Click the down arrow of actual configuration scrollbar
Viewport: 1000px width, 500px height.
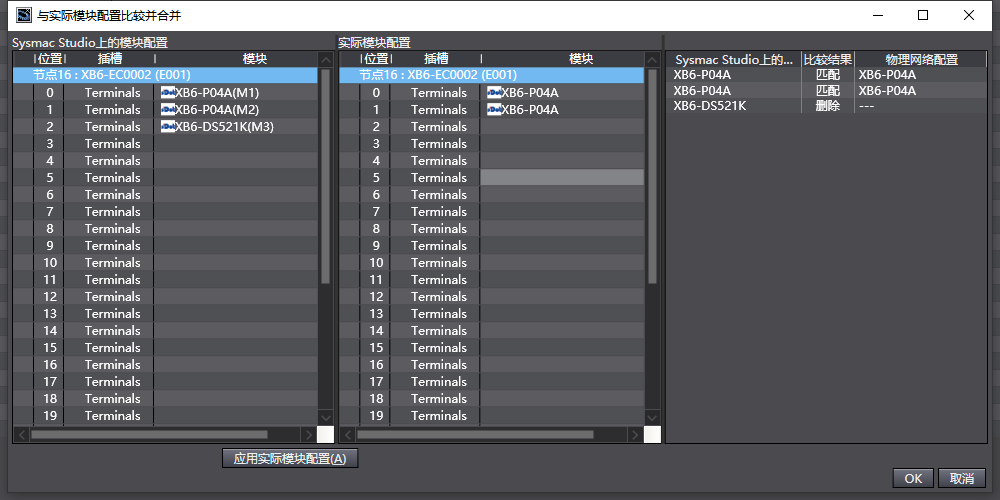[x=652, y=418]
